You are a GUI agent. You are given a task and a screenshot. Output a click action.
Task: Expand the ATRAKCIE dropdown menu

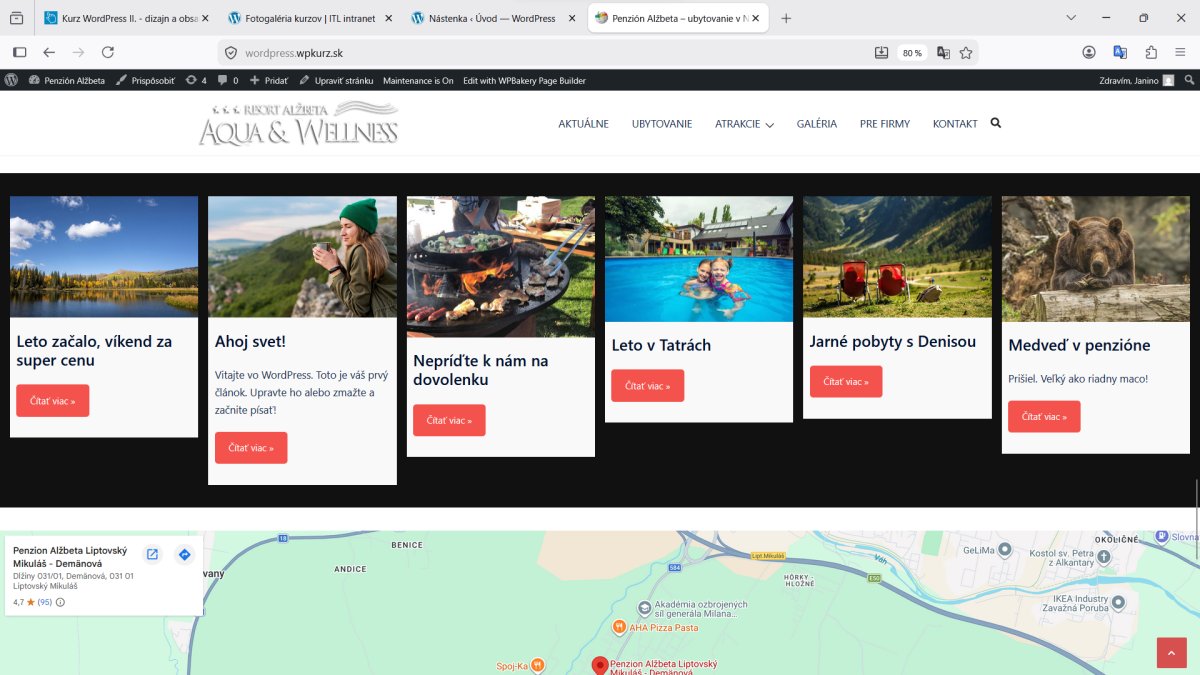[x=744, y=124]
